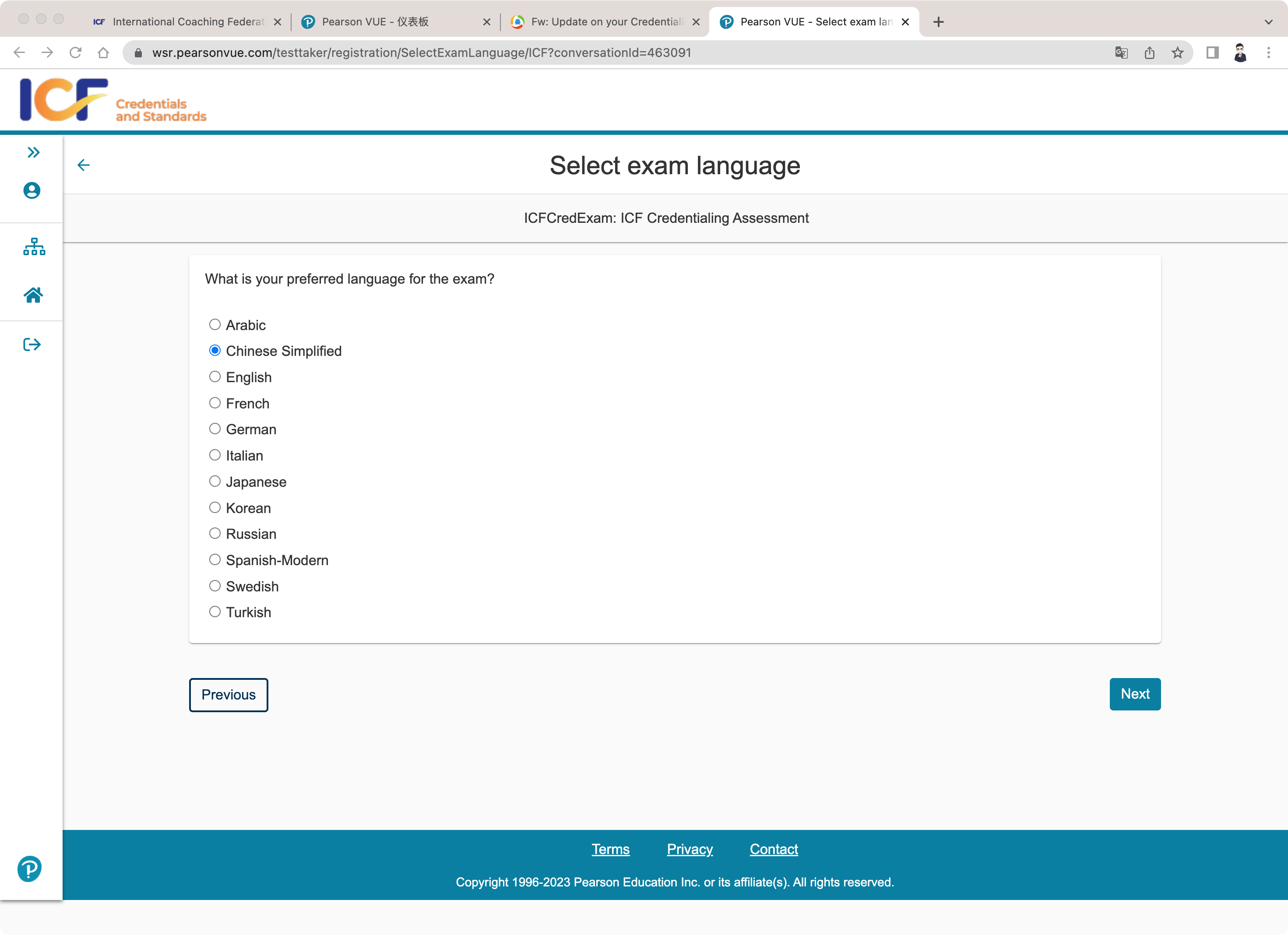Select the Turkish radio option

click(215, 612)
